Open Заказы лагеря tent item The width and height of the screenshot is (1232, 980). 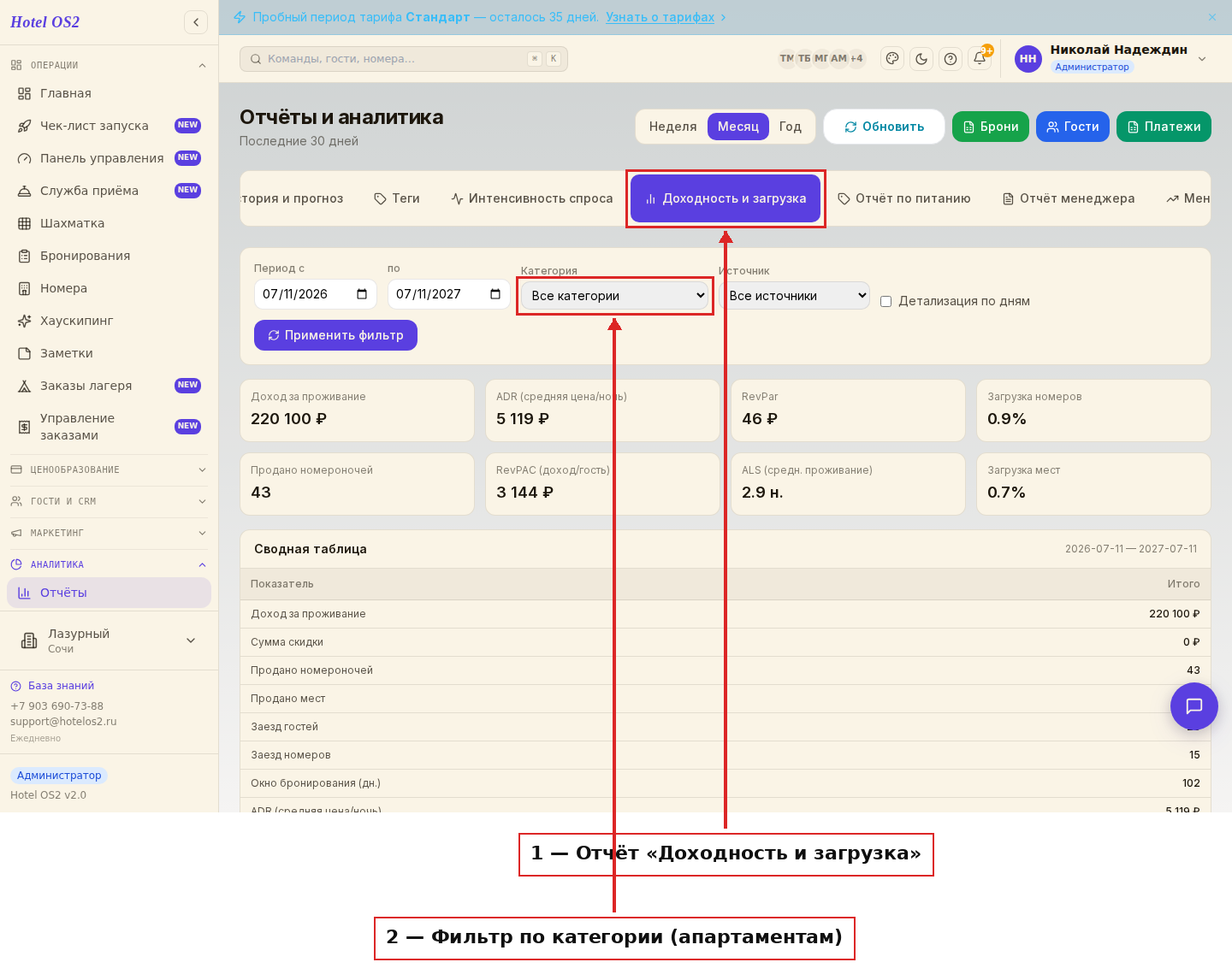coord(110,386)
